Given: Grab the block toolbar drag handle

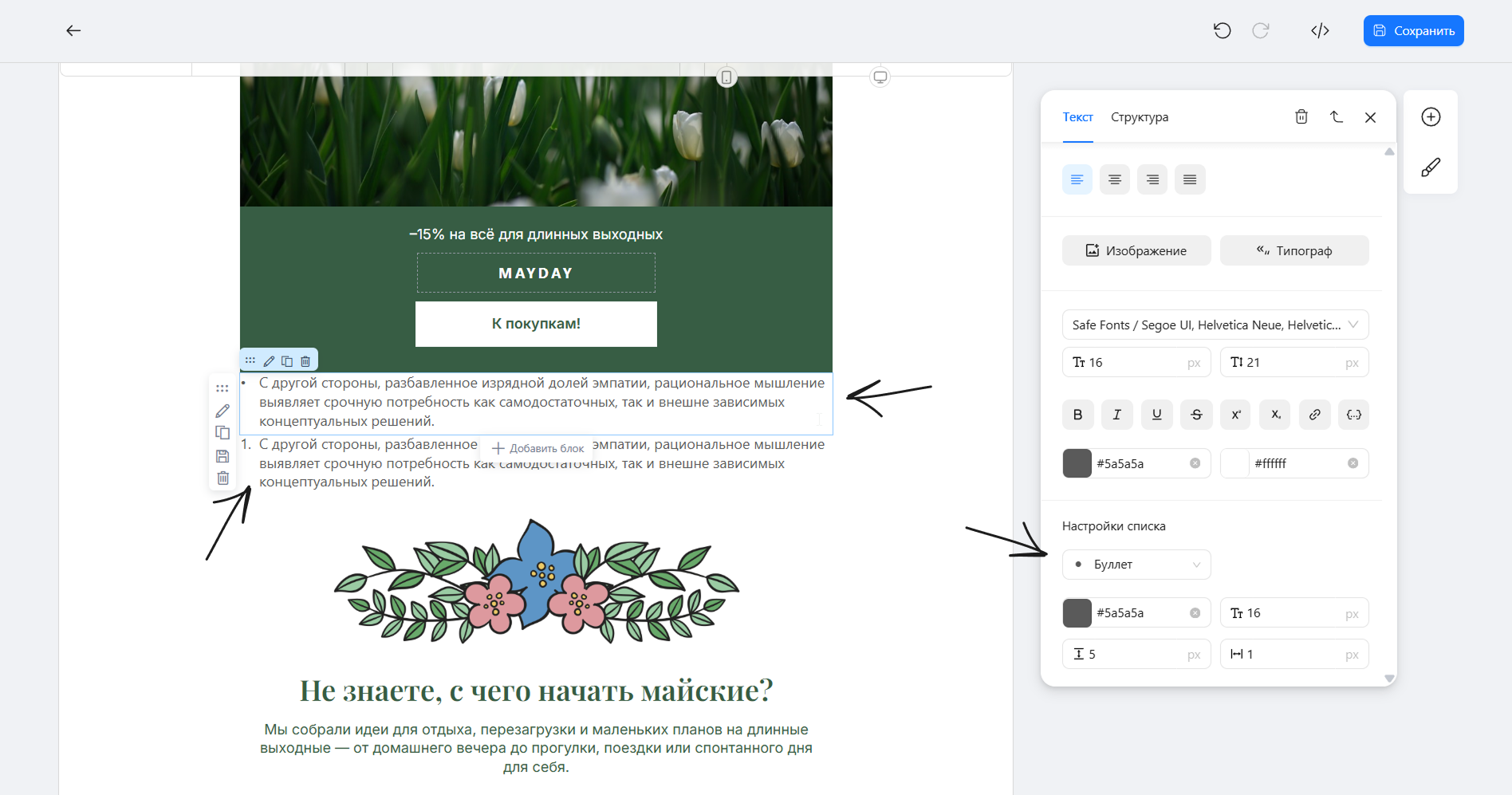Looking at the screenshot, I should click(x=250, y=361).
